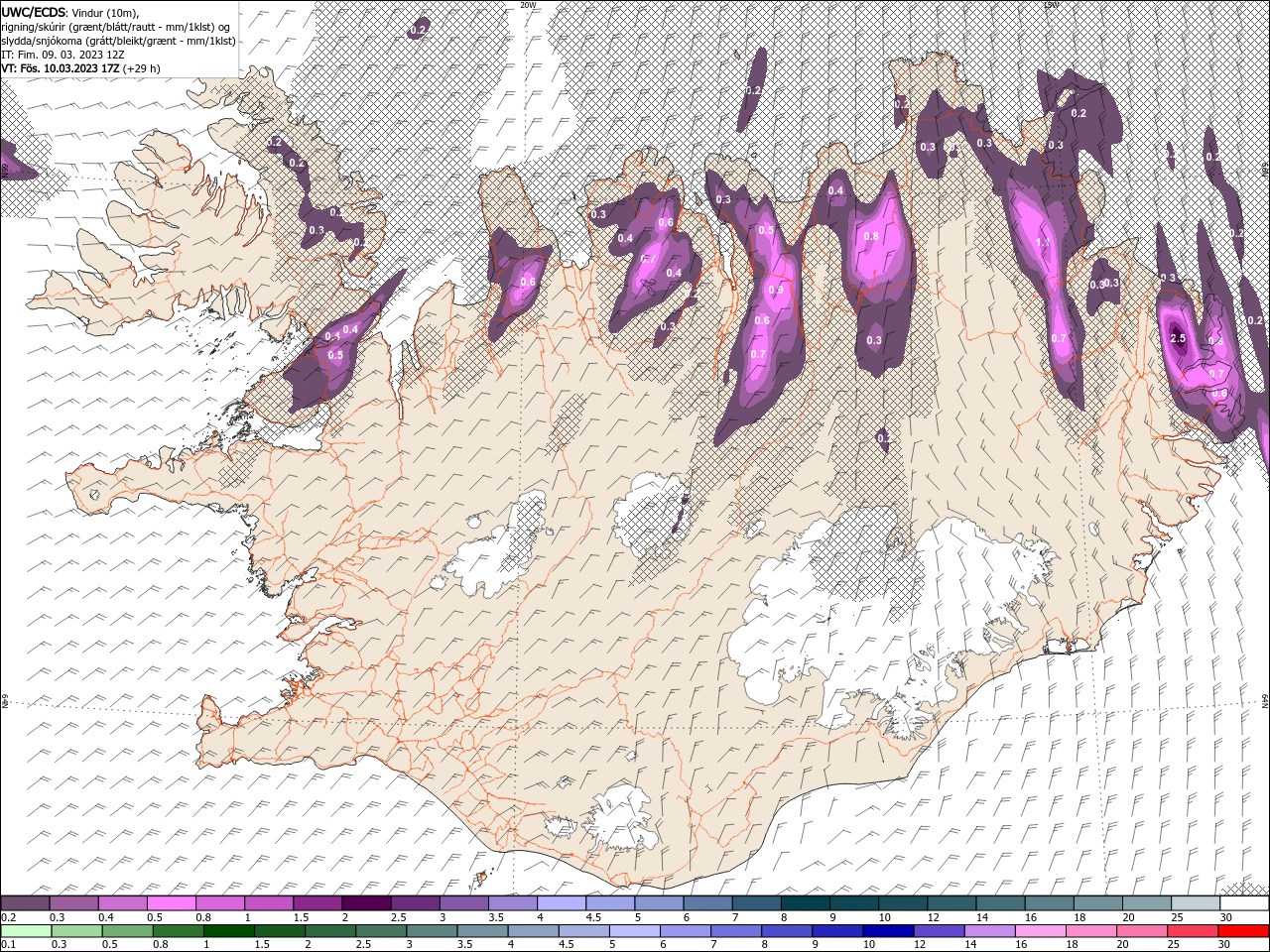Screen dimensions: 1270x952
Task: Click the bright red 30 legend swatch
Action: (1243, 931)
